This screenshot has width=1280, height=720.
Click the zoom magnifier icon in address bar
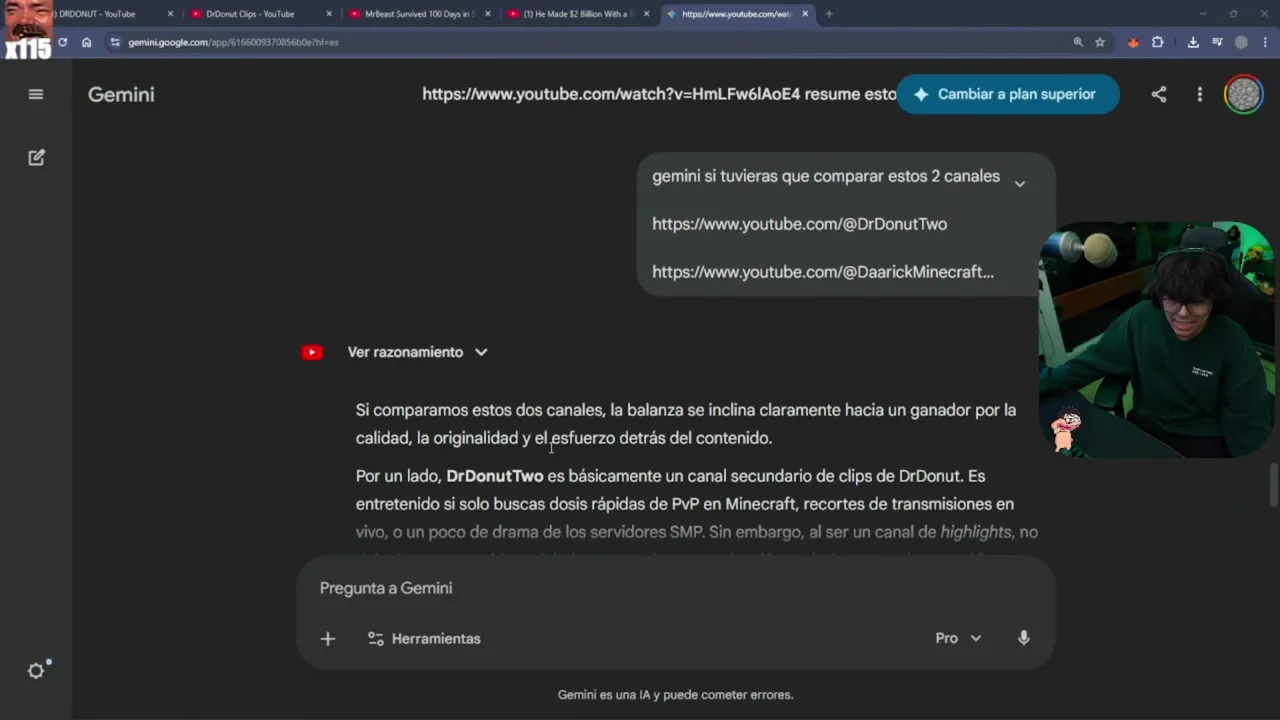1078,42
